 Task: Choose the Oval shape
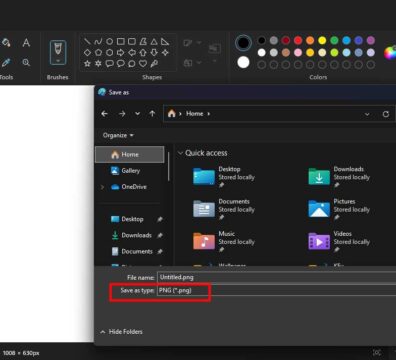click(109, 42)
